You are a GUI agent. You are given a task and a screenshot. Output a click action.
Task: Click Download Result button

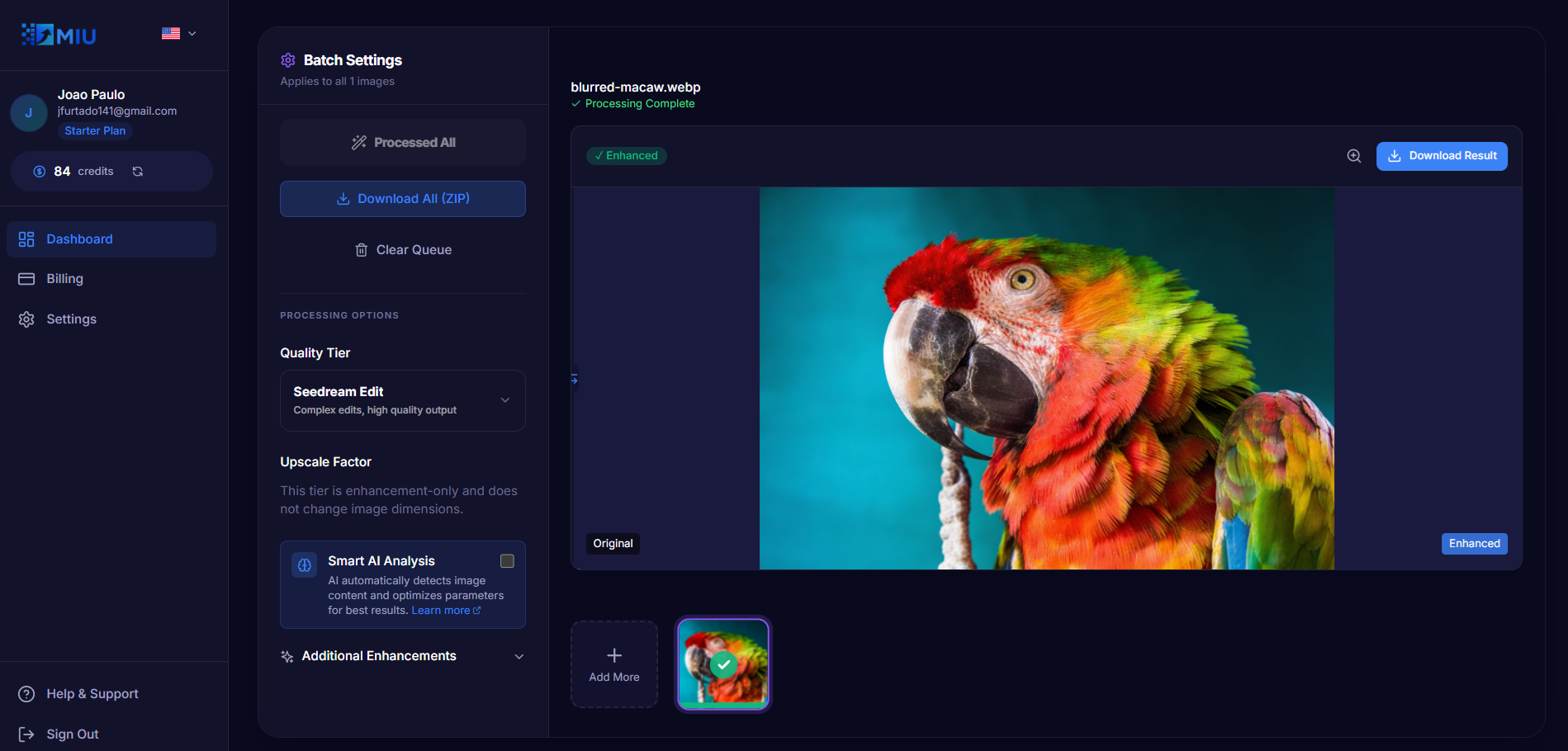point(1441,155)
